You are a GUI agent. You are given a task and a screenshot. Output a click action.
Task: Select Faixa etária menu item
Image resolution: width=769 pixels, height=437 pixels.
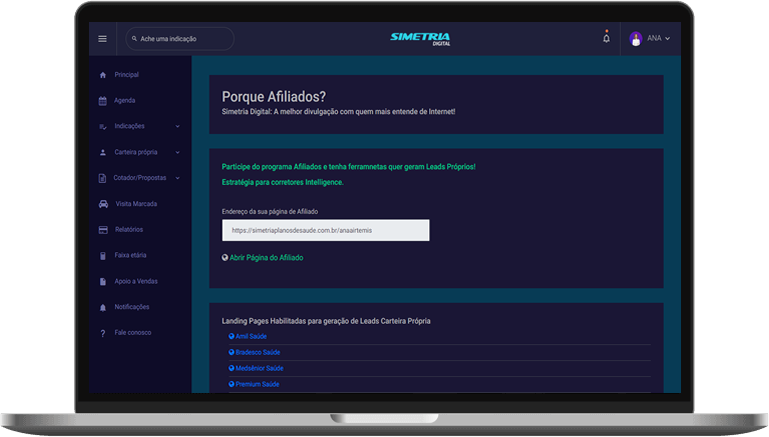coord(130,255)
